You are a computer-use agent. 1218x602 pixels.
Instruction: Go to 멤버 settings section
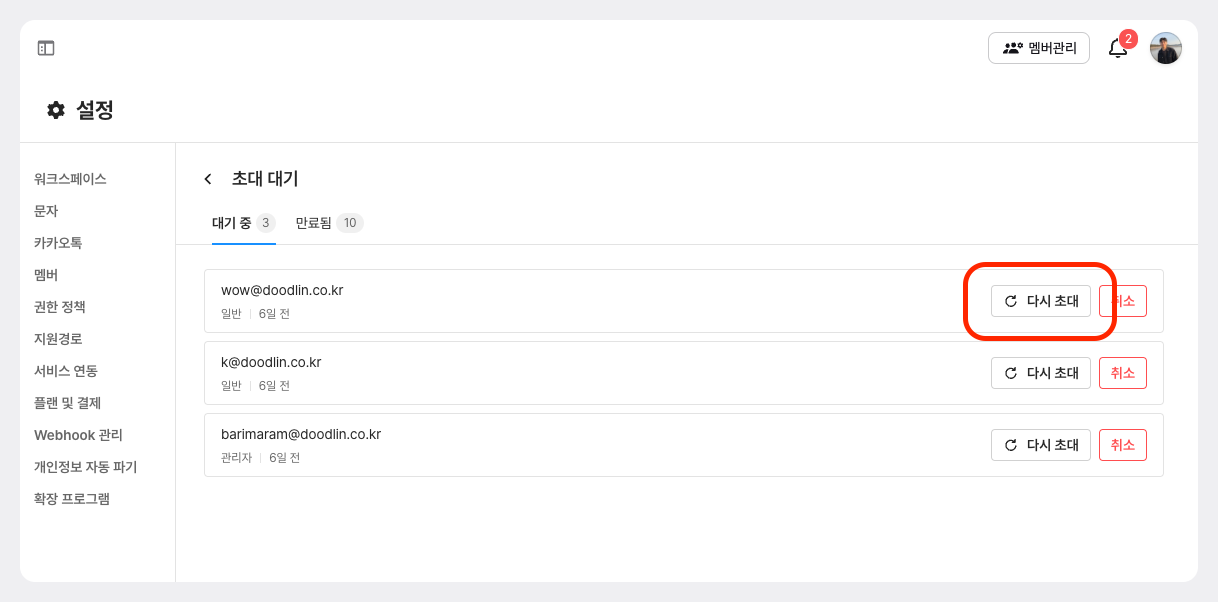(46, 275)
